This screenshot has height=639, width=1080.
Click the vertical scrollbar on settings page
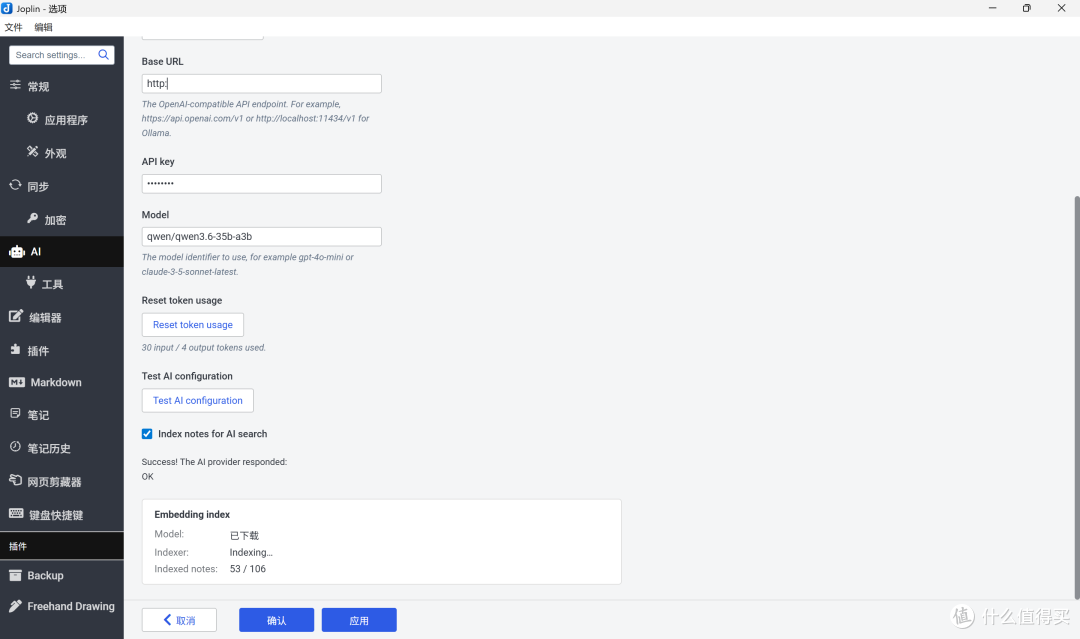1076,397
